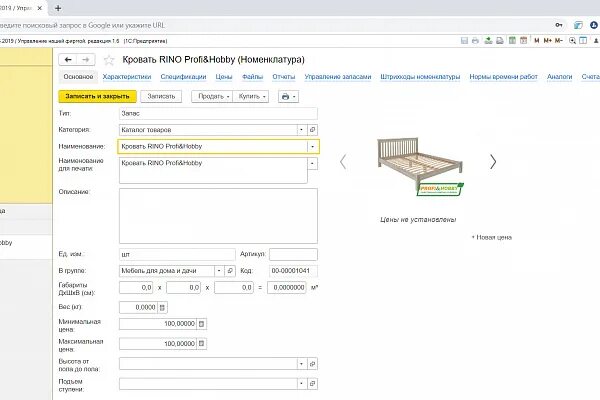Click the Код field 00-00001041

(x=293, y=271)
